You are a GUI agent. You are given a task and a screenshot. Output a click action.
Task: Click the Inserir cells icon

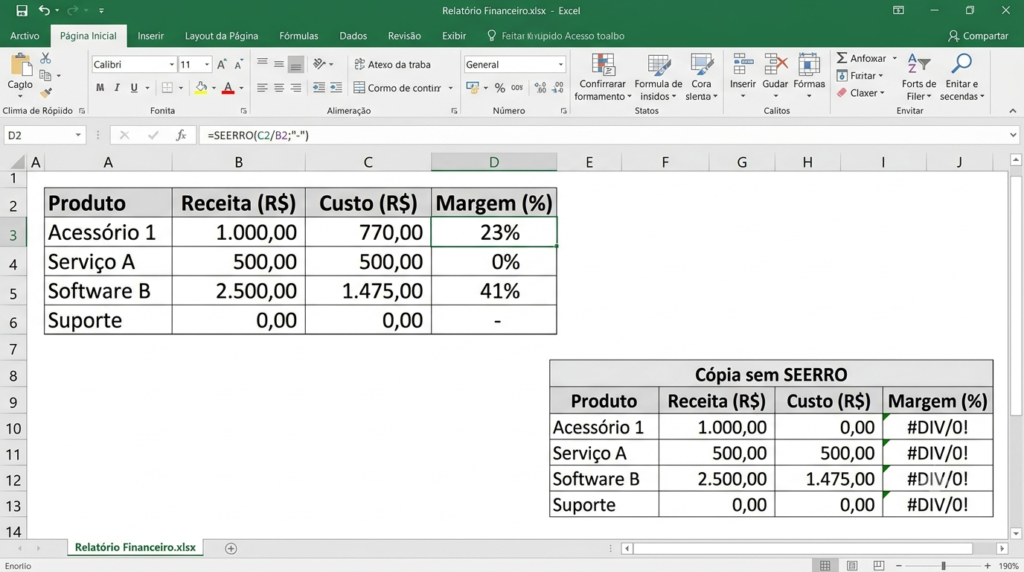point(743,65)
